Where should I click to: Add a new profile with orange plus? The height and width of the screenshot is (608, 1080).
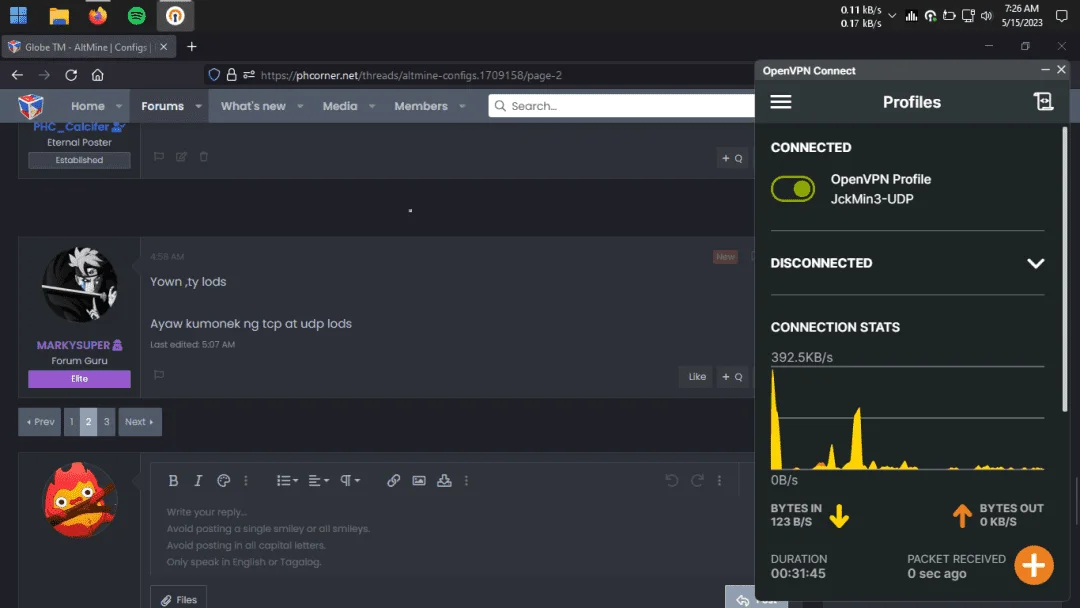coord(1033,565)
